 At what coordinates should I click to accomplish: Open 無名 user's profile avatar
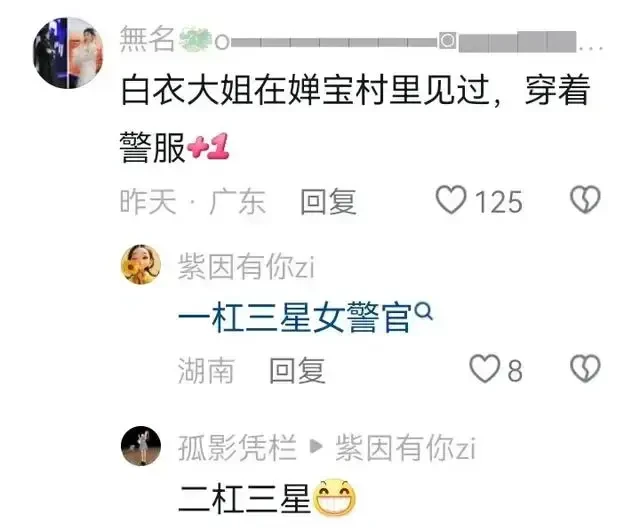click(68, 52)
